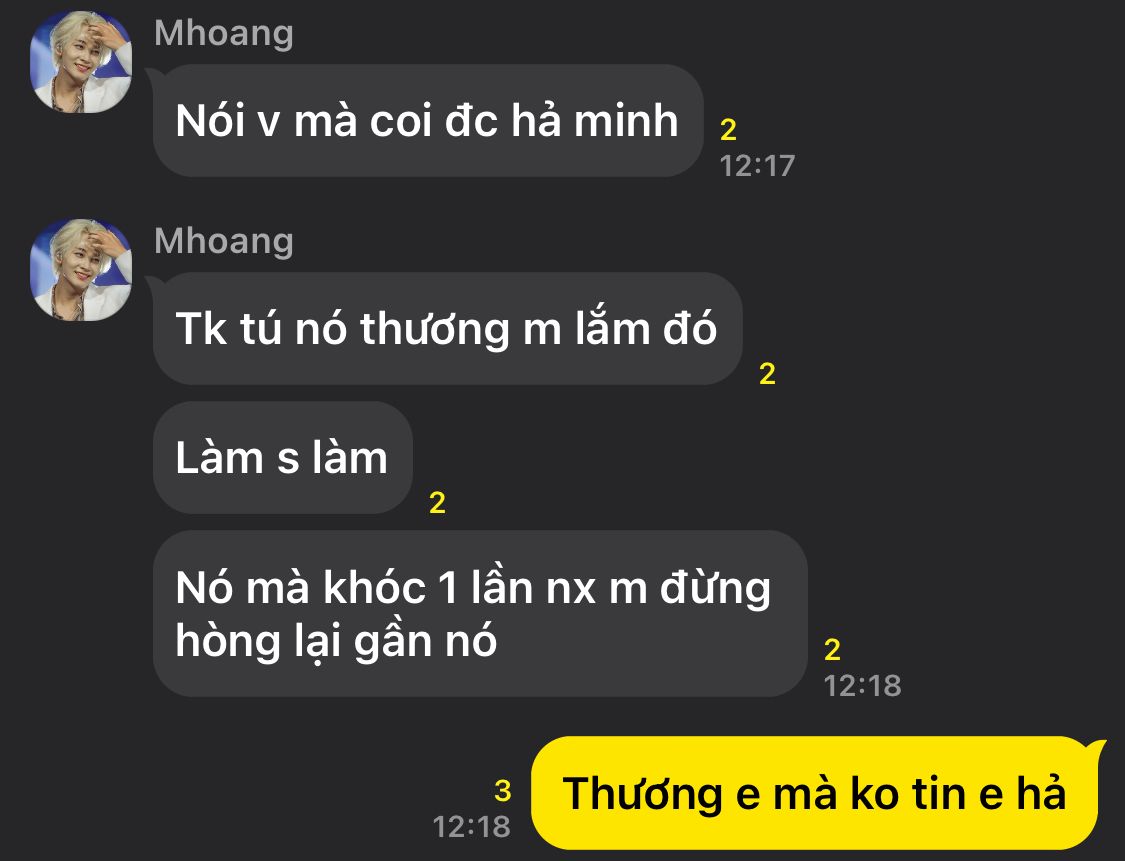
Task: Open Mhoang's profile picture on first message
Action: coord(81,62)
